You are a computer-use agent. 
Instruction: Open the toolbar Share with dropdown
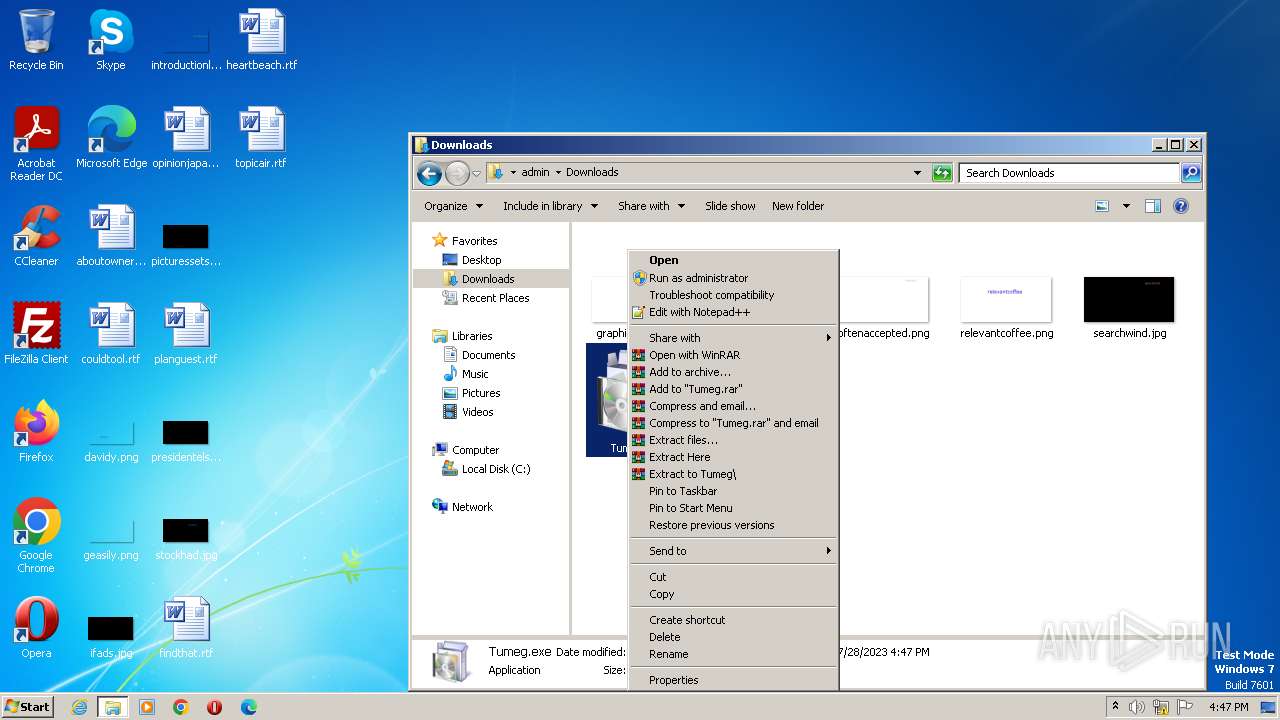(x=651, y=206)
